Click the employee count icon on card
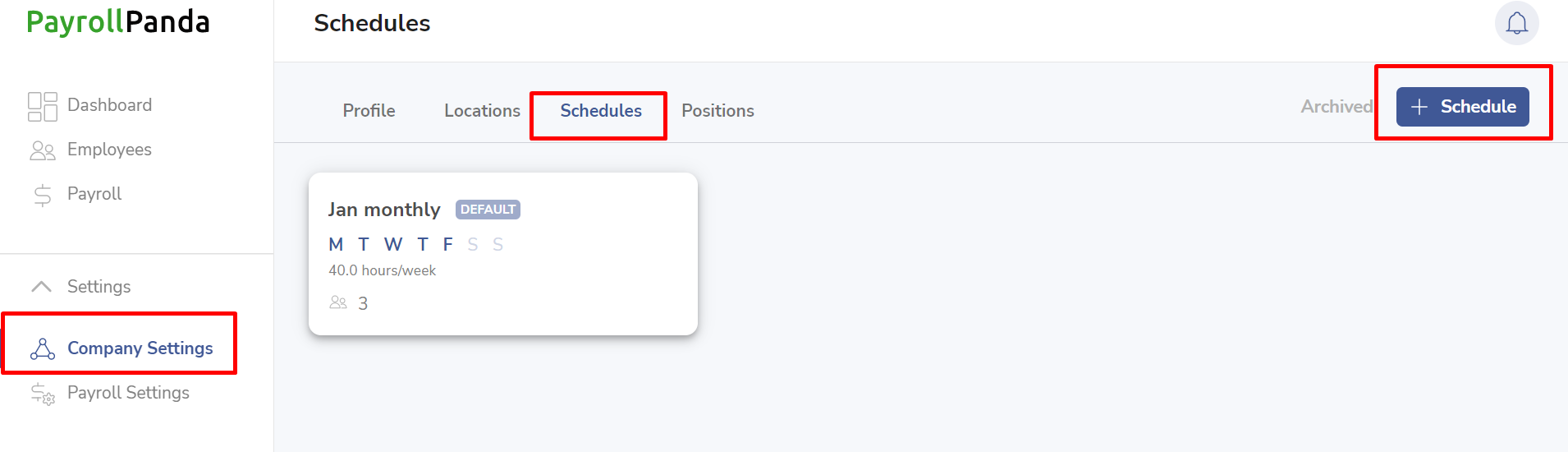The height and width of the screenshot is (452, 1568). pyautogui.click(x=338, y=302)
